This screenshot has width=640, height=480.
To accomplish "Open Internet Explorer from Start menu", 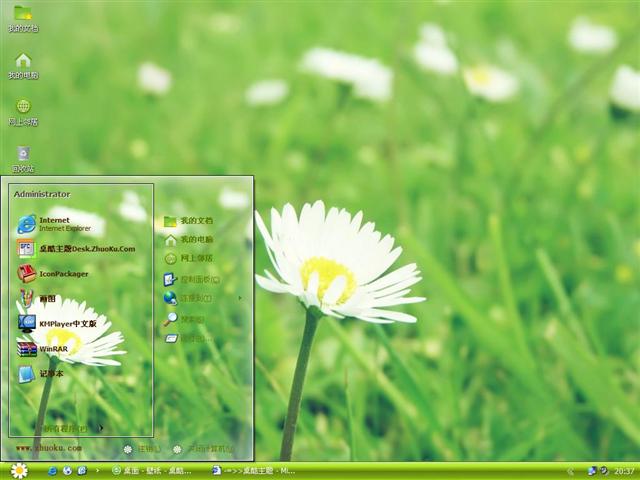I will 54,223.
